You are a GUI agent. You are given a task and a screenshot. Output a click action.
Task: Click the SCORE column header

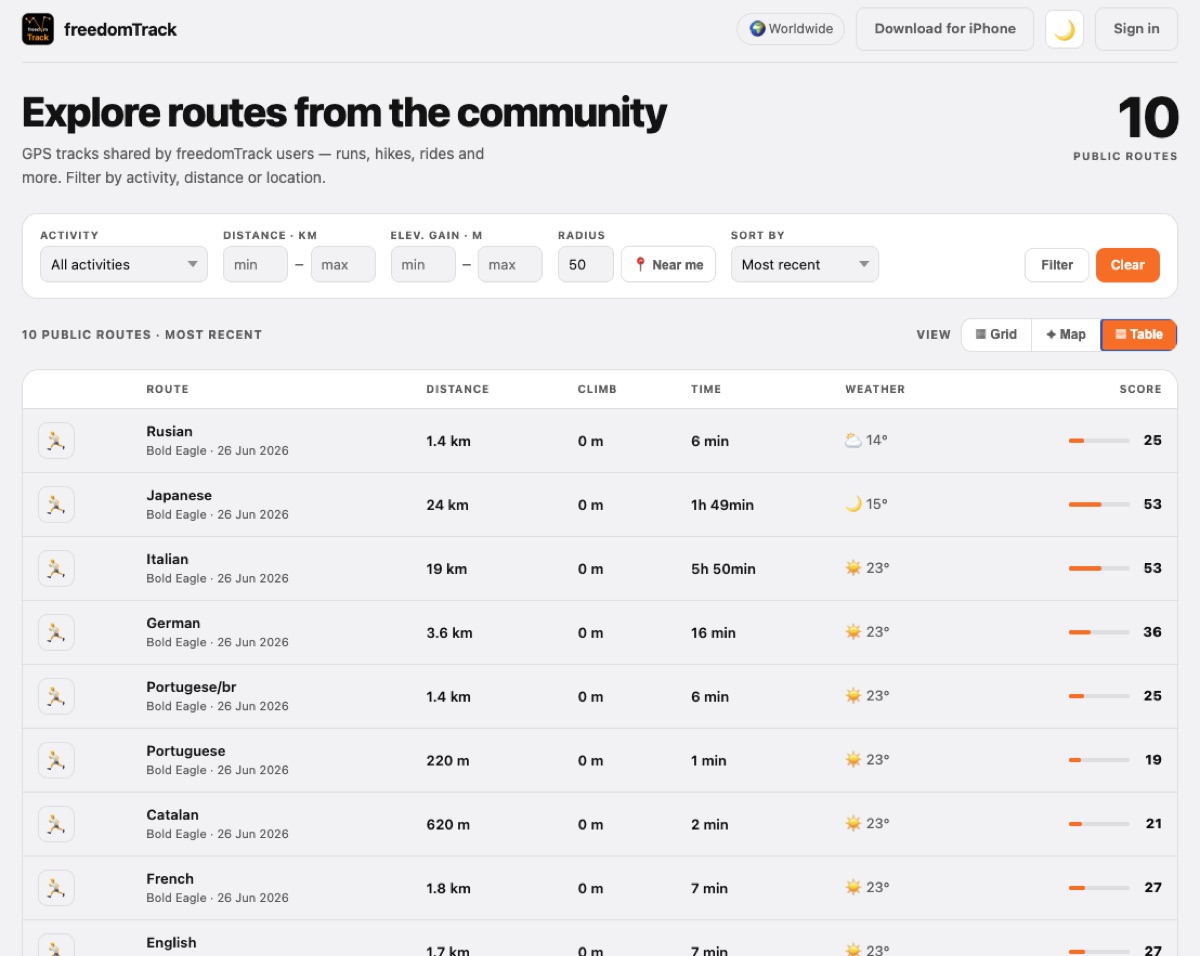click(1140, 389)
